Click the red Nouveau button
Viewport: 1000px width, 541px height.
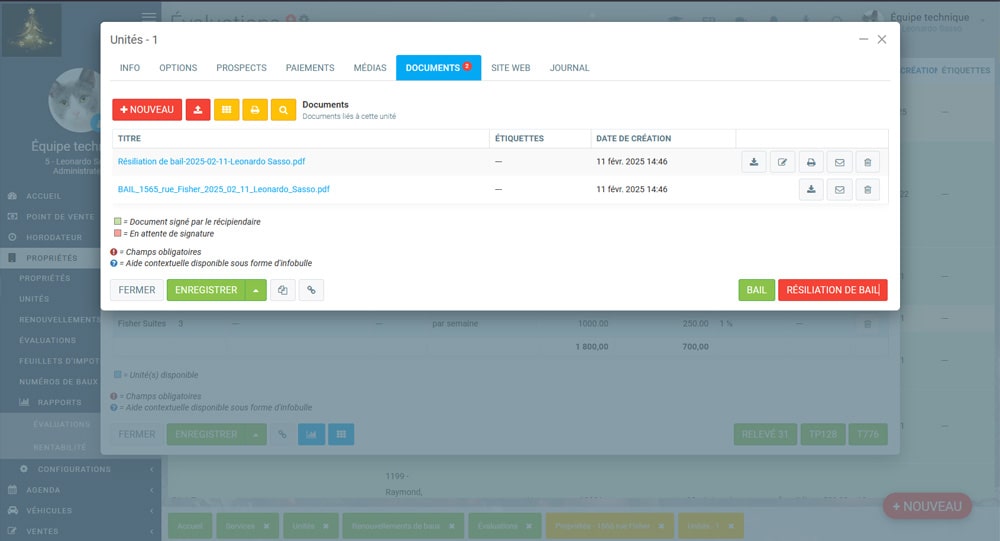tap(147, 110)
